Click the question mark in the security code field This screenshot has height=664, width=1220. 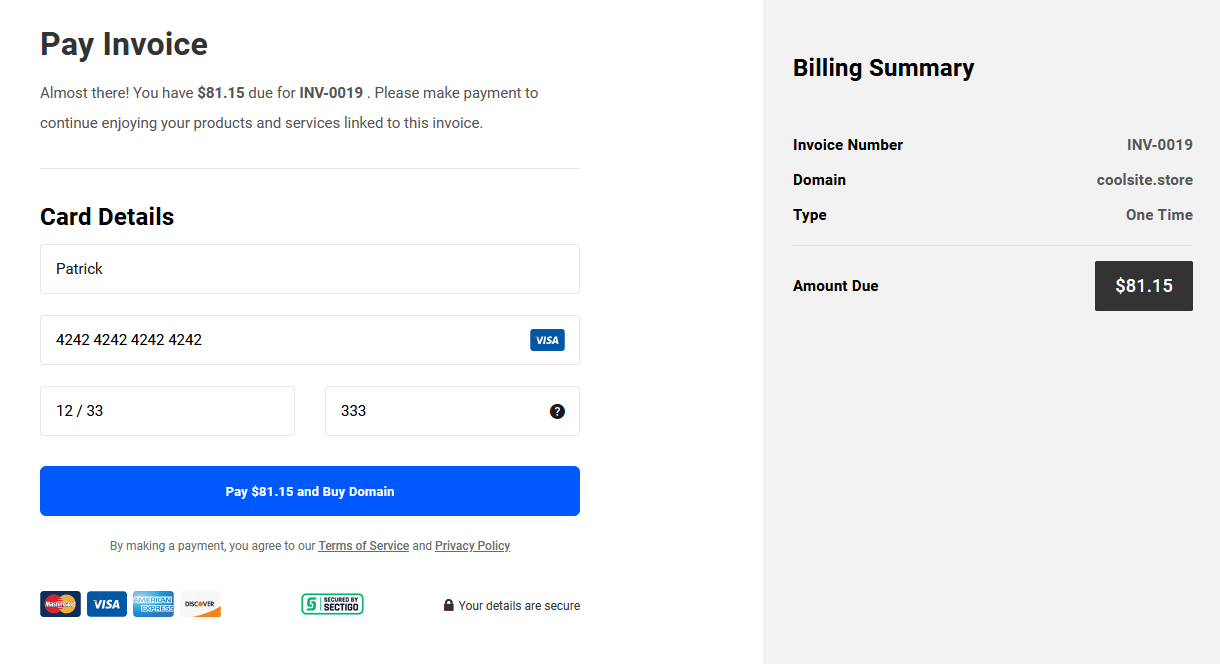(x=557, y=411)
